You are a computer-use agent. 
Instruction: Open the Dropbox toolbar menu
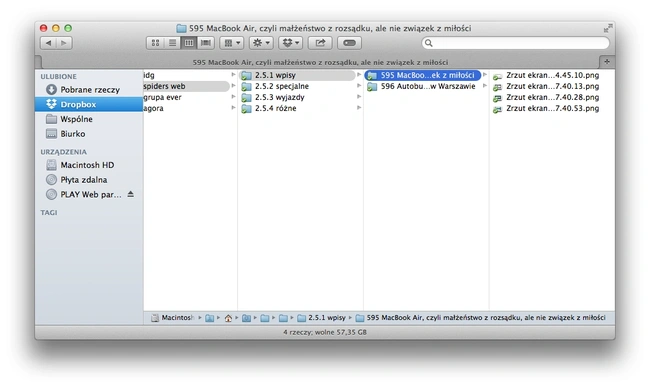[x=291, y=43]
